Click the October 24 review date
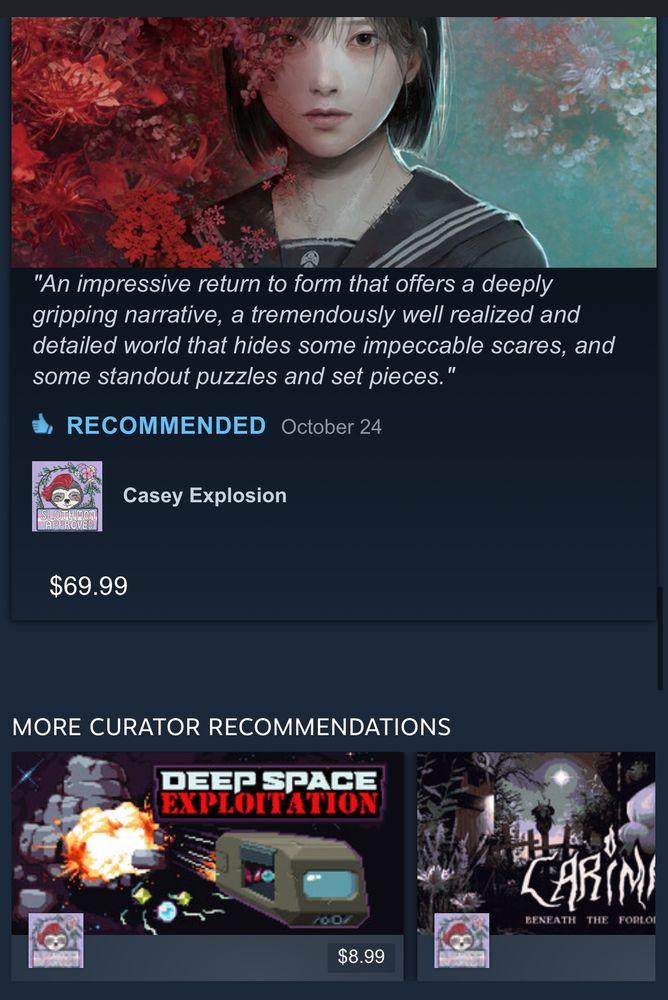 point(331,427)
